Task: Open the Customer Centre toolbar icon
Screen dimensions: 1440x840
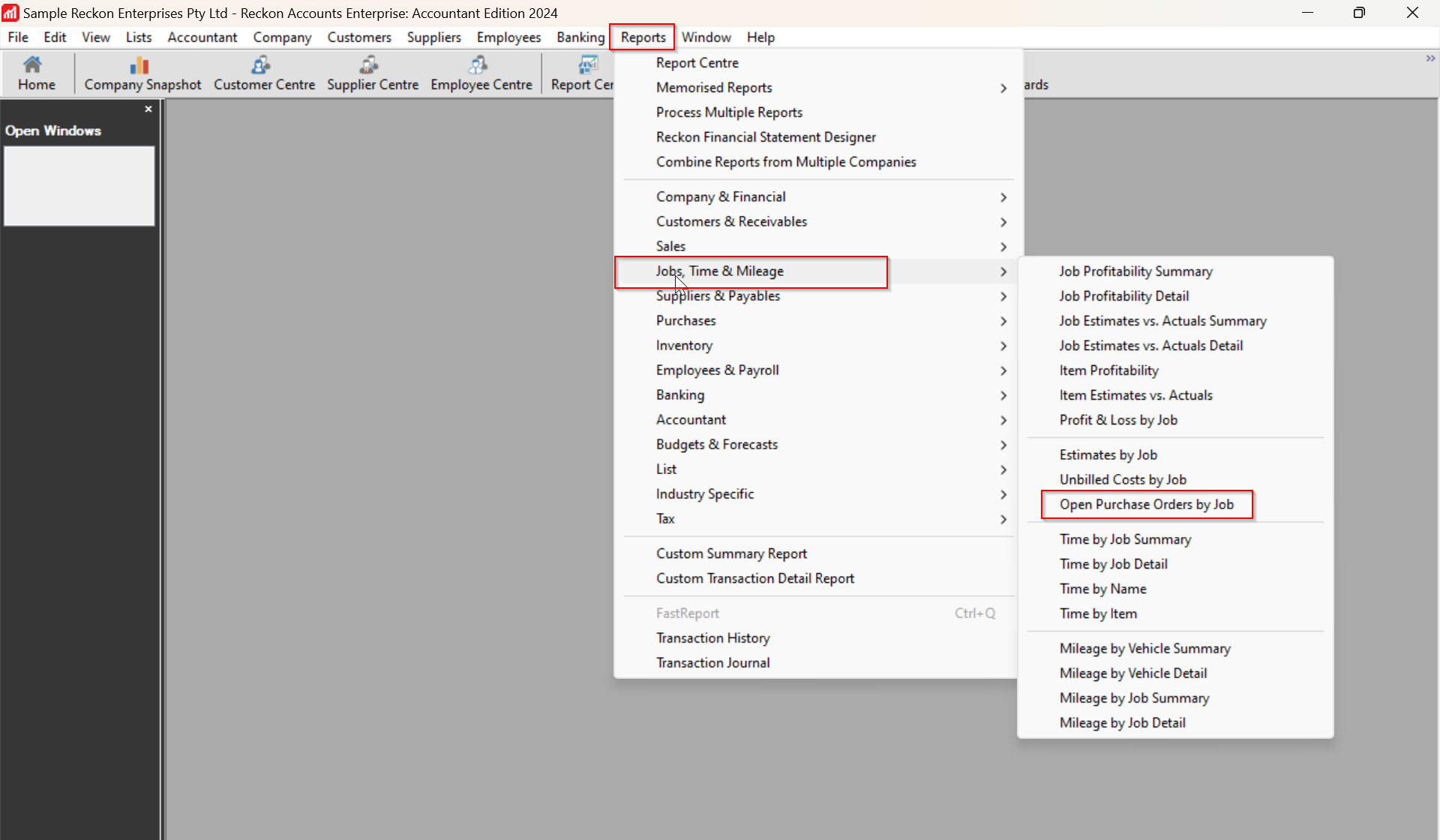Action: click(264, 73)
